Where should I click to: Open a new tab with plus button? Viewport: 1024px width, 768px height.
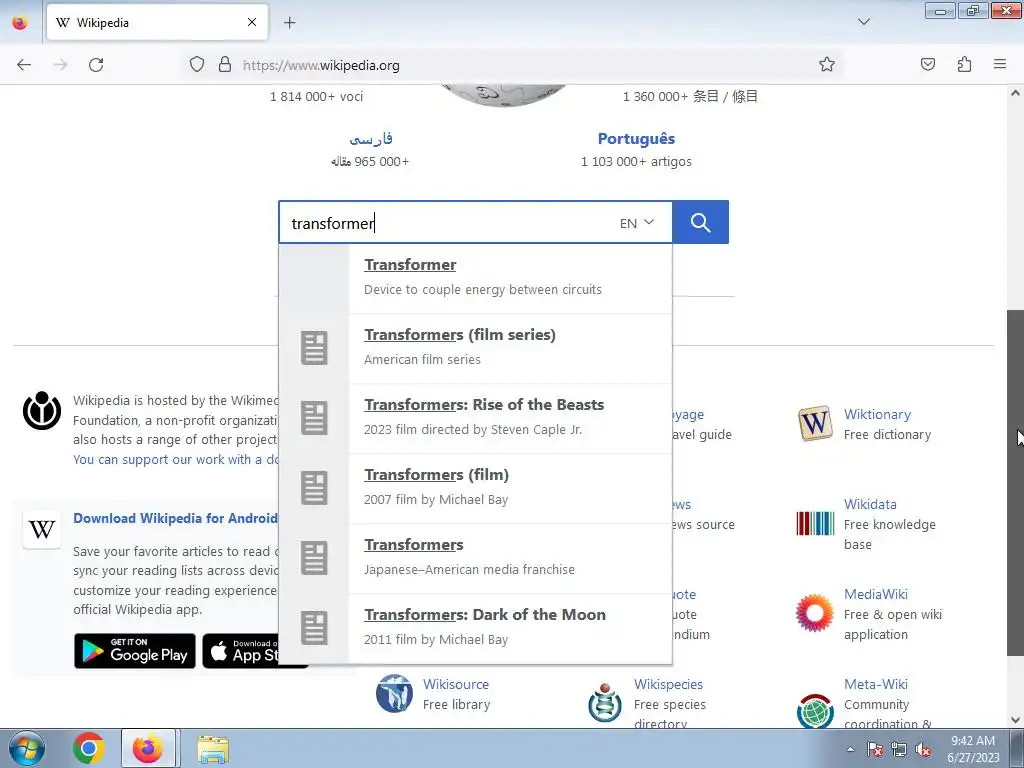290,23
